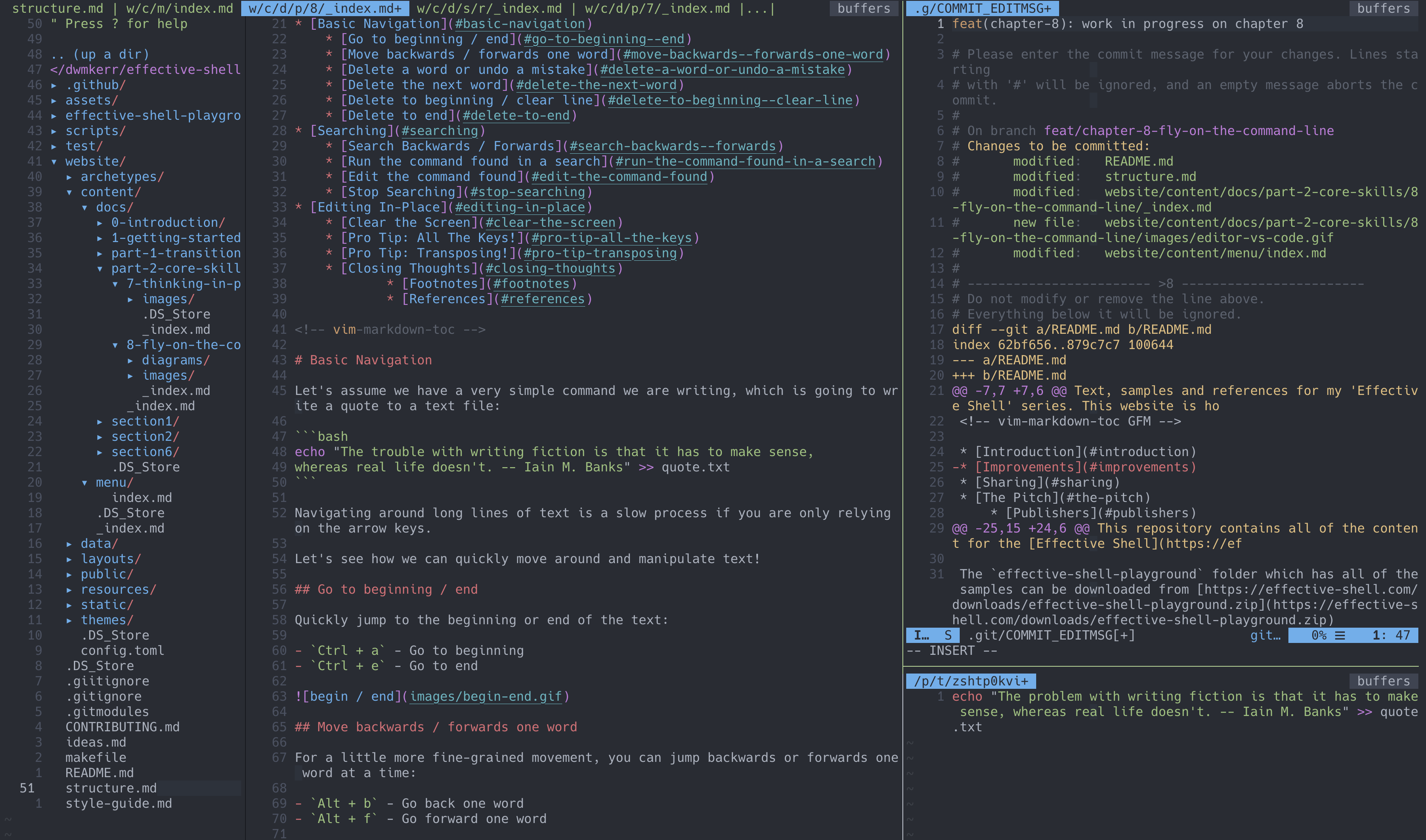Click the 0% position indicator in statusline
The height and width of the screenshot is (840, 1426).
click(x=1319, y=635)
